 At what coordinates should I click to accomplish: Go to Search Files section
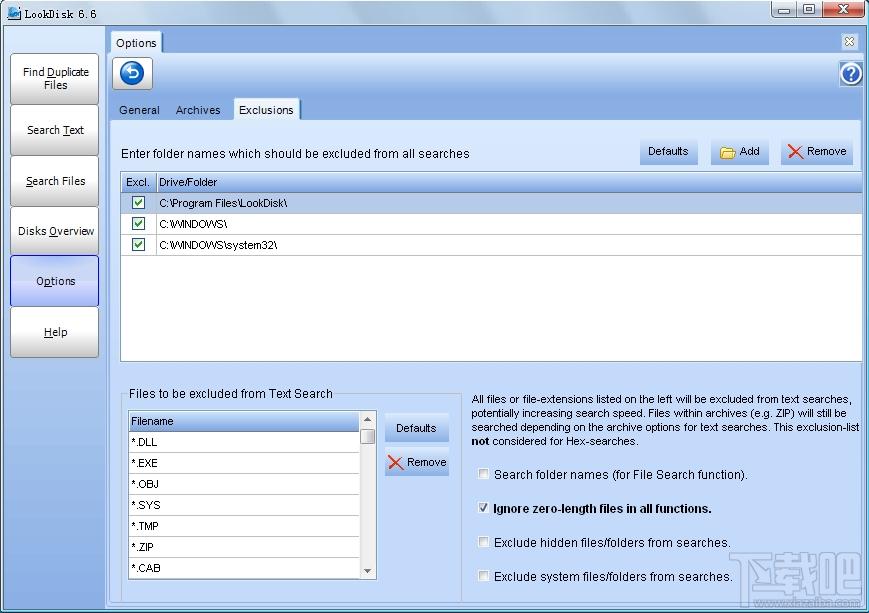click(x=55, y=181)
